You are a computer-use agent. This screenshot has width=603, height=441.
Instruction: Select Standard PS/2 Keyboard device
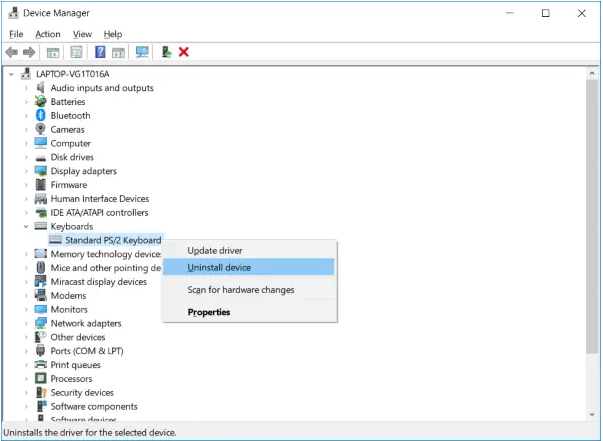[112, 240]
